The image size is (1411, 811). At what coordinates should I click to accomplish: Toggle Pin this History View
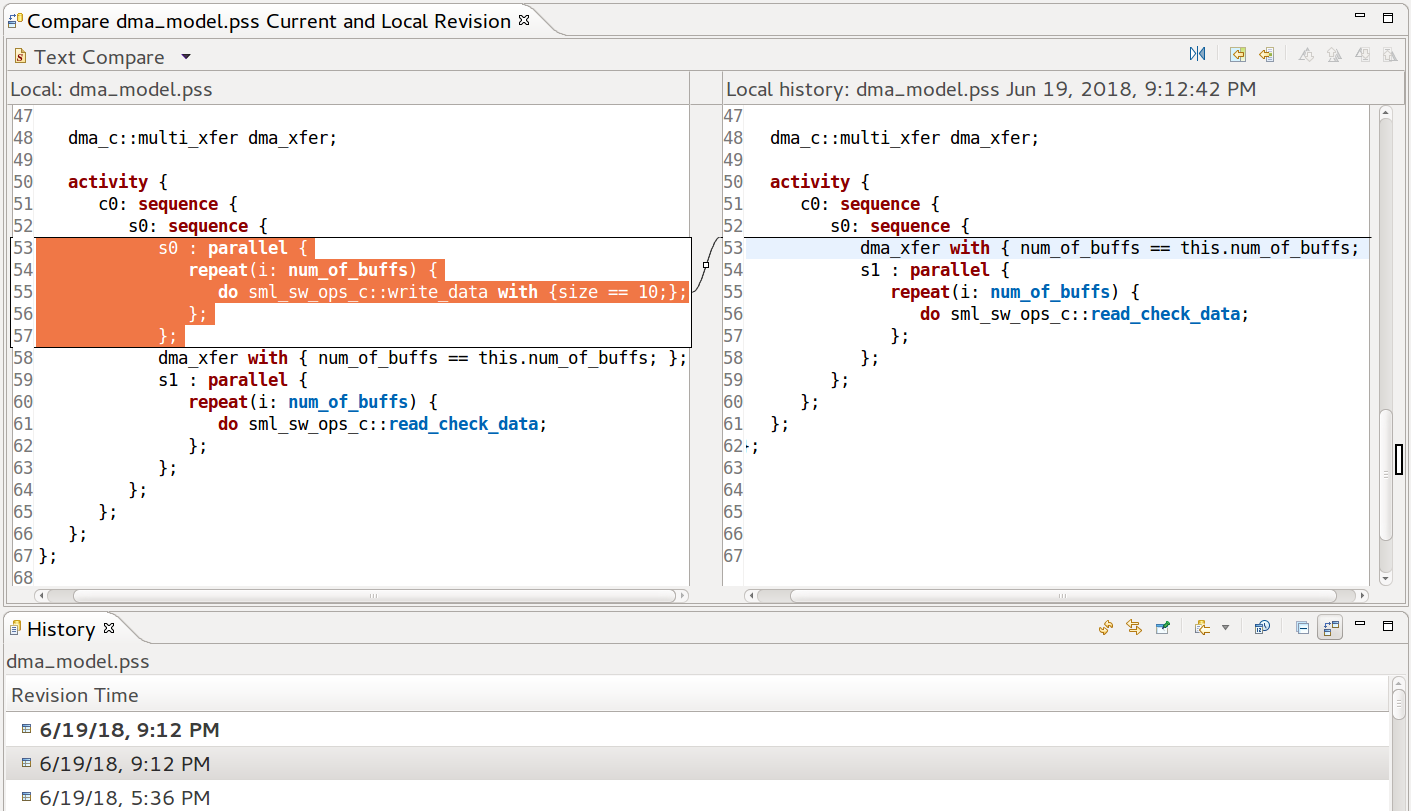(1162, 628)
